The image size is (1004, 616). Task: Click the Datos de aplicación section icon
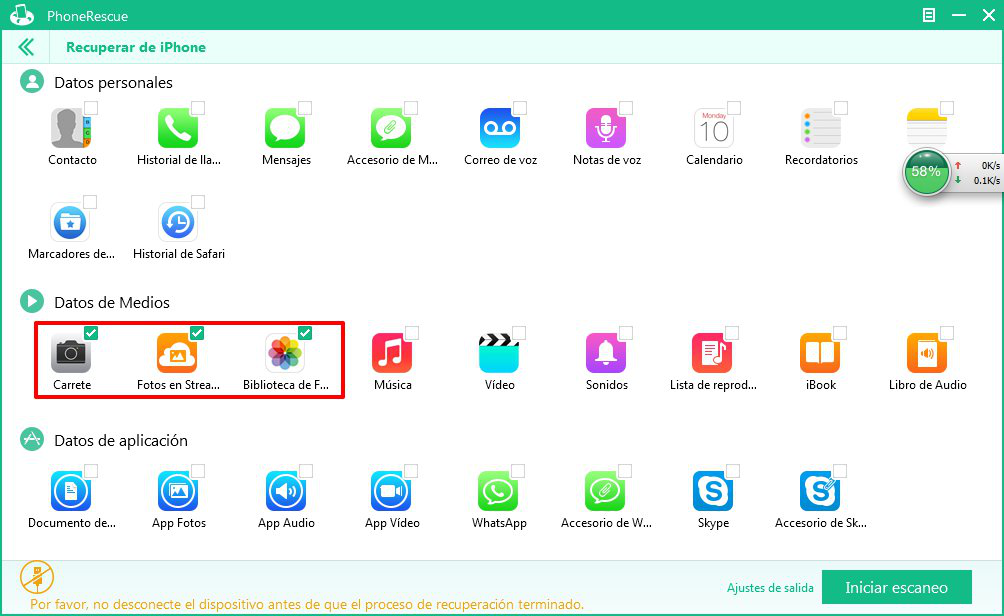31,439
